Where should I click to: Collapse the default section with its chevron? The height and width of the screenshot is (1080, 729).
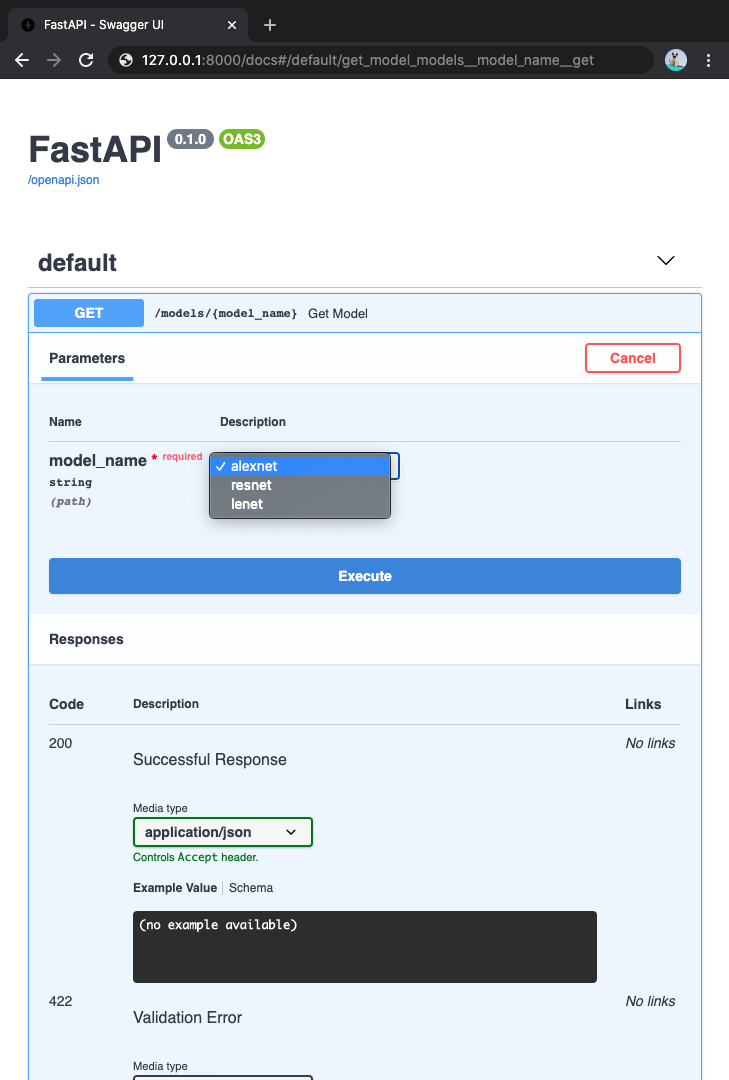[x=665, y=261]
